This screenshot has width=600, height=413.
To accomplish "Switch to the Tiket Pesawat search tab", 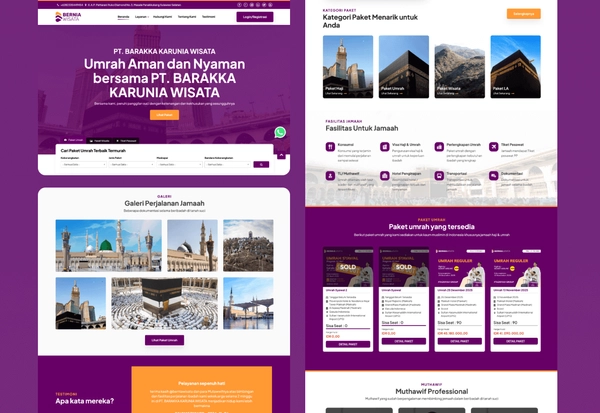I will pyautogui.click(x=126, y=141).
